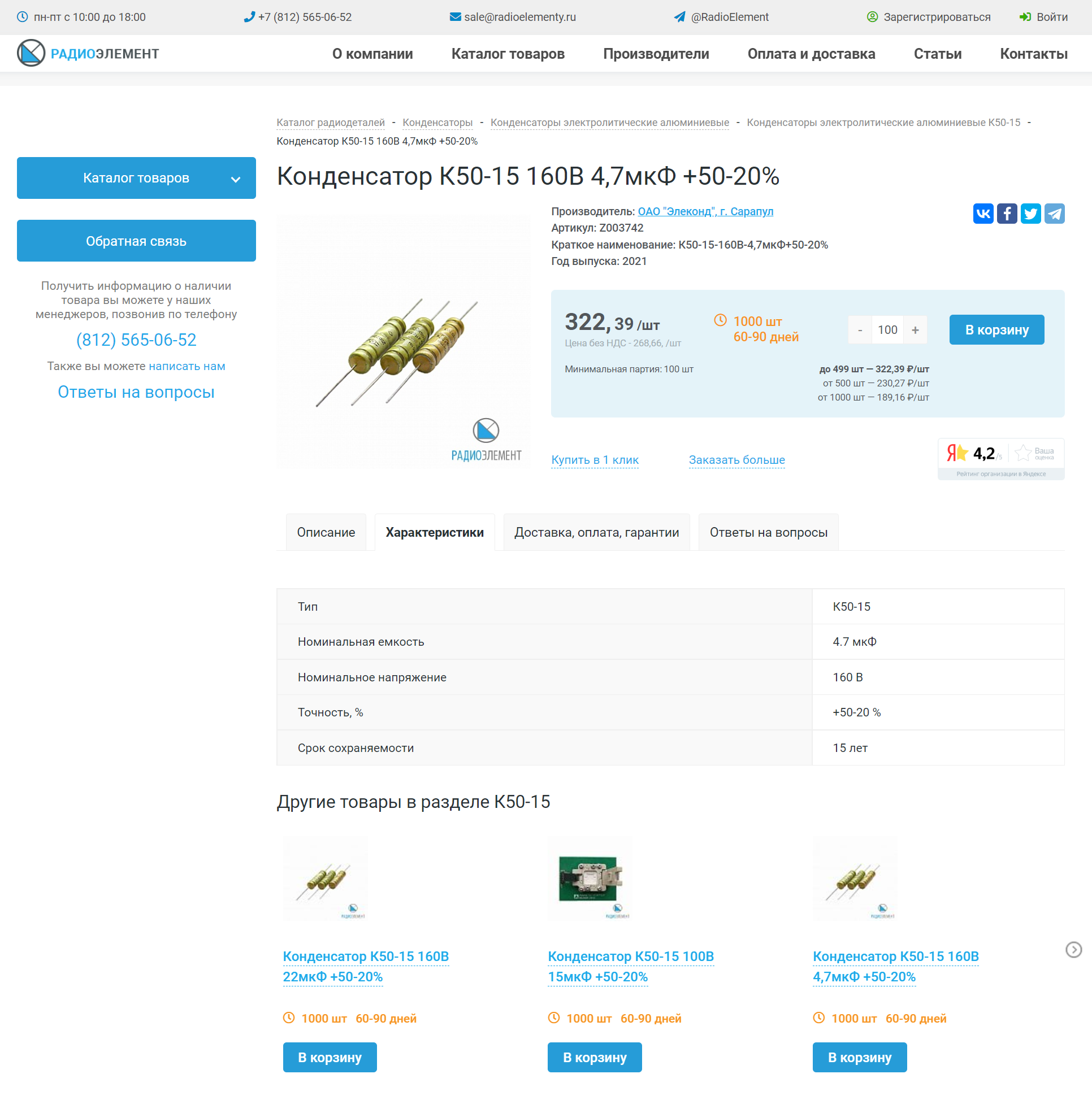Select the 'Срок сохраняемости' table row label

click(x=356, y=747)
